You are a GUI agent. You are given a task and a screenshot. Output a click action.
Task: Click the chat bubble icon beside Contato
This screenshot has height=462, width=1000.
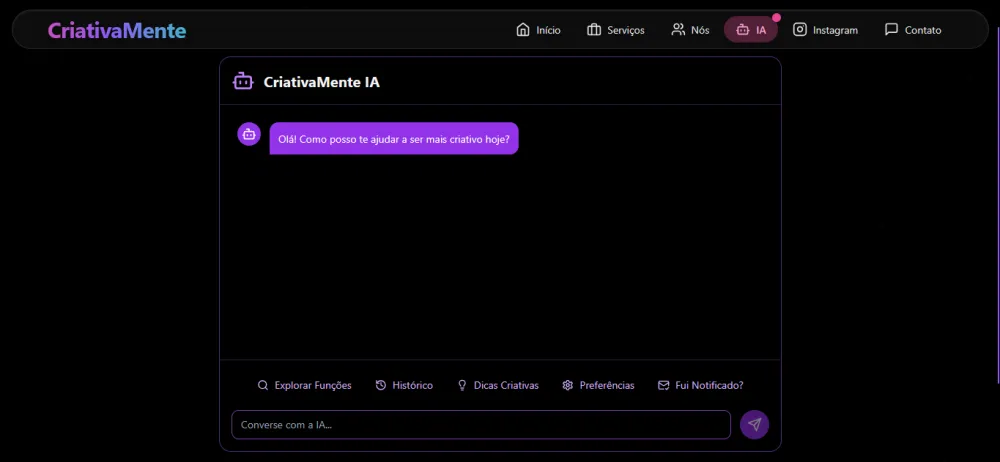point(892,29)
